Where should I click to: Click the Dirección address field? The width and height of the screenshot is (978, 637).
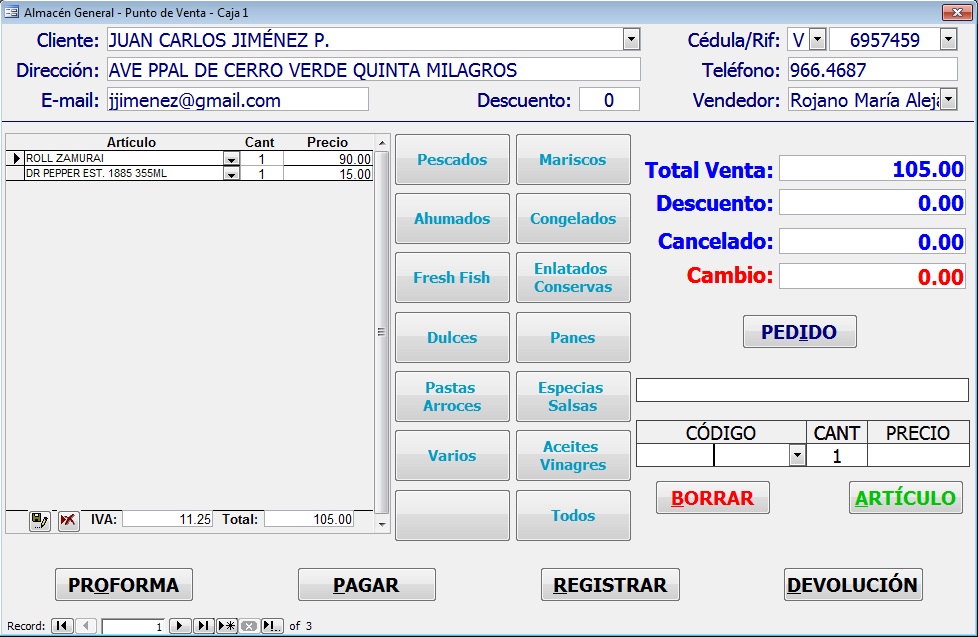[x=374, y=69]
